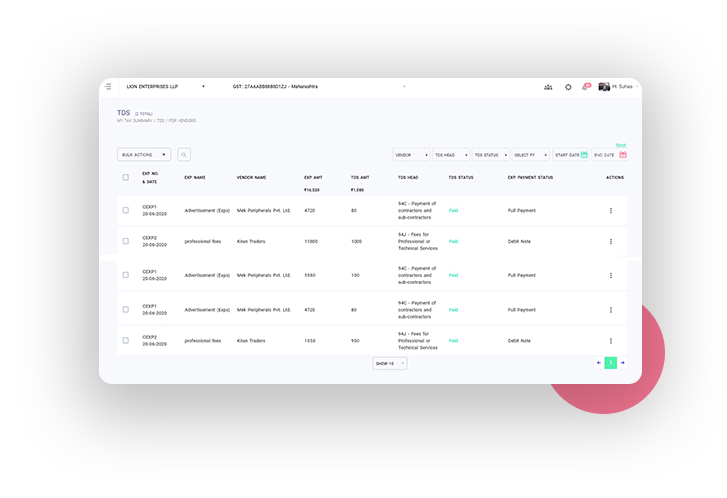Toggle the select-all checkbox in table header
Screen dimensions: 727x498
[x=125, y=177]
